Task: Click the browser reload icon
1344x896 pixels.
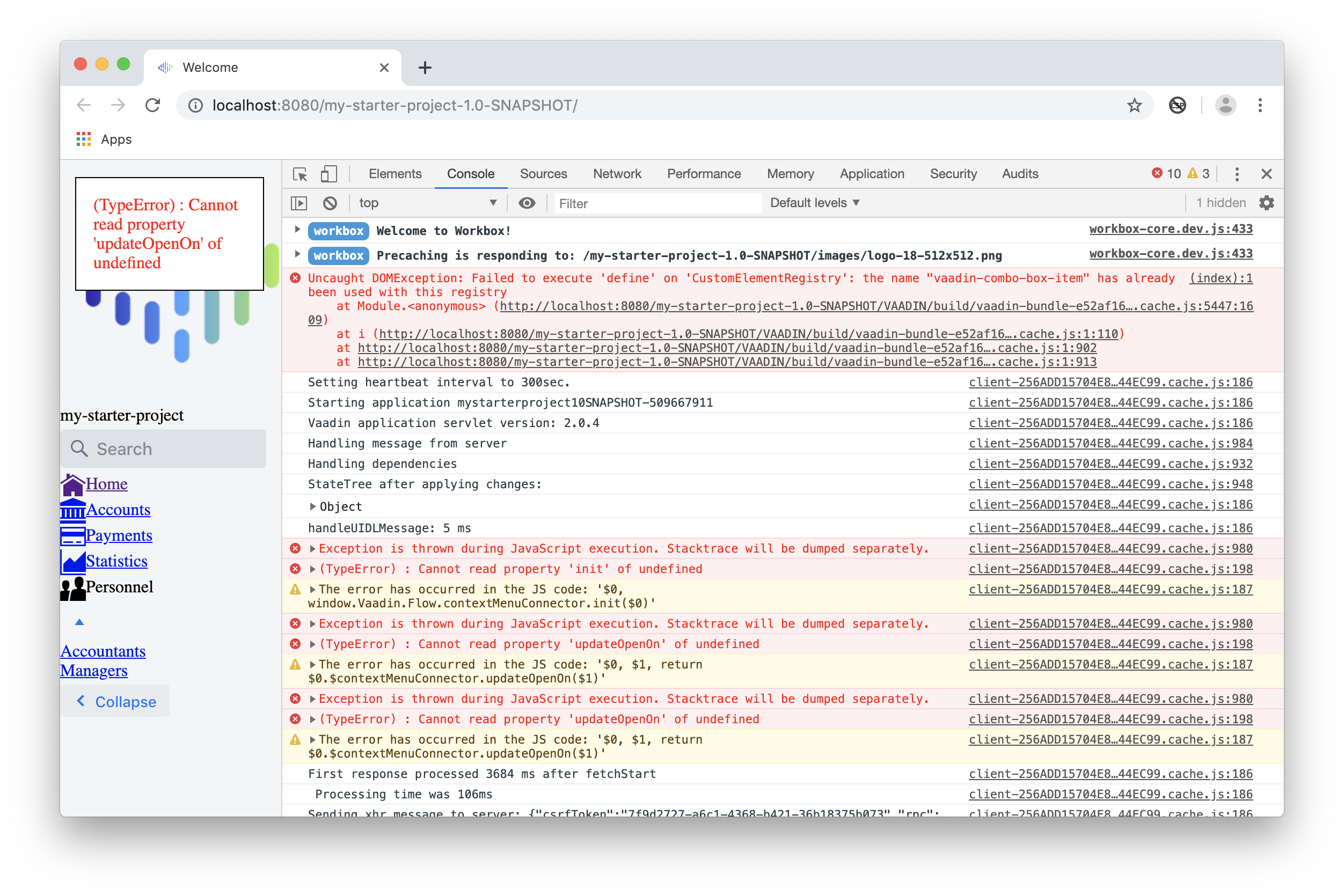Action: (152, 105)
